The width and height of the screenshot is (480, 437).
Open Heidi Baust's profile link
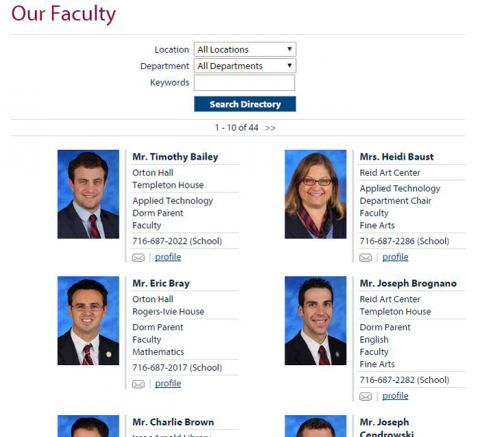tap(395, 257)
